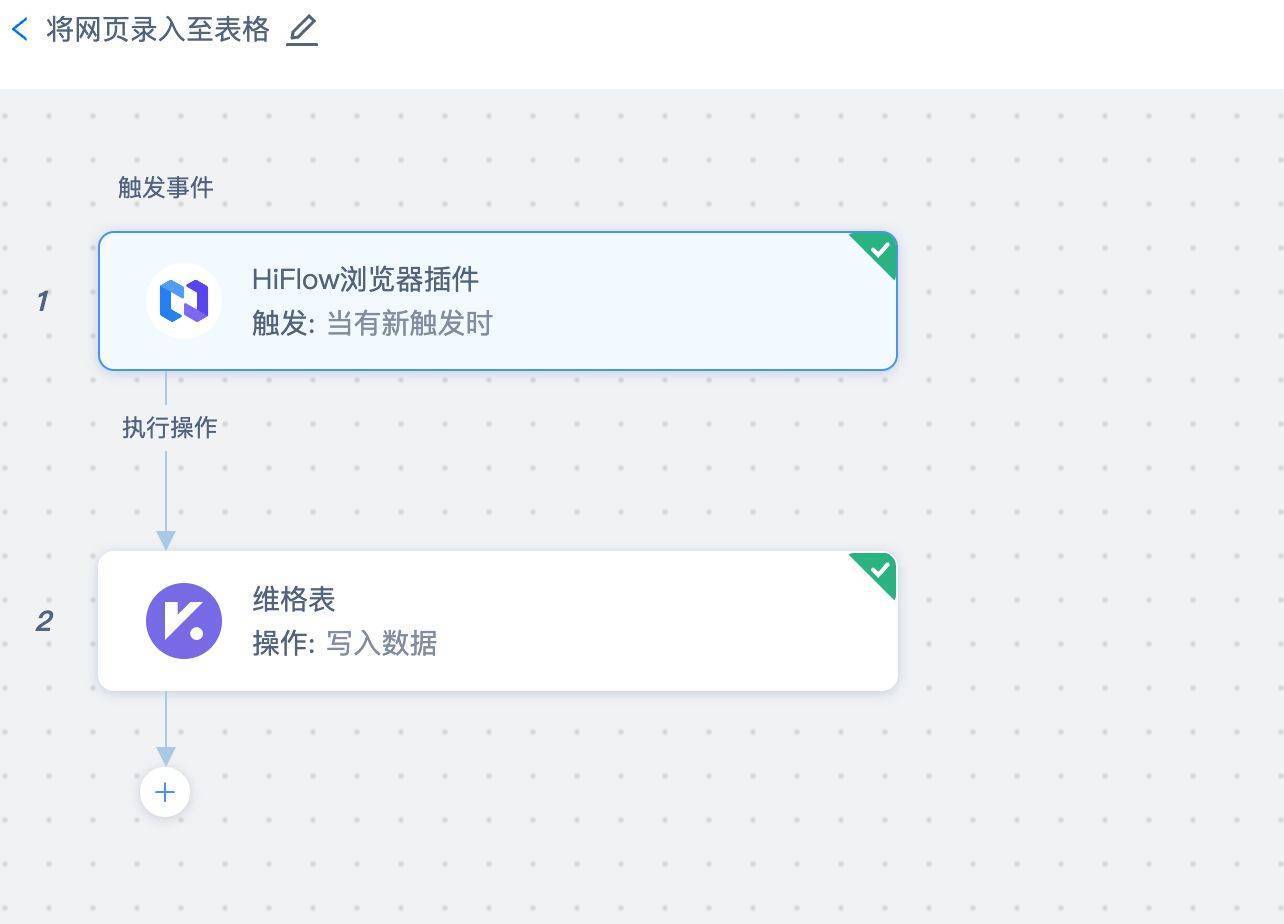Click the arrowhead above the plus button
The width and height of the screenshot is (1284, 924).
pos(166,756)
